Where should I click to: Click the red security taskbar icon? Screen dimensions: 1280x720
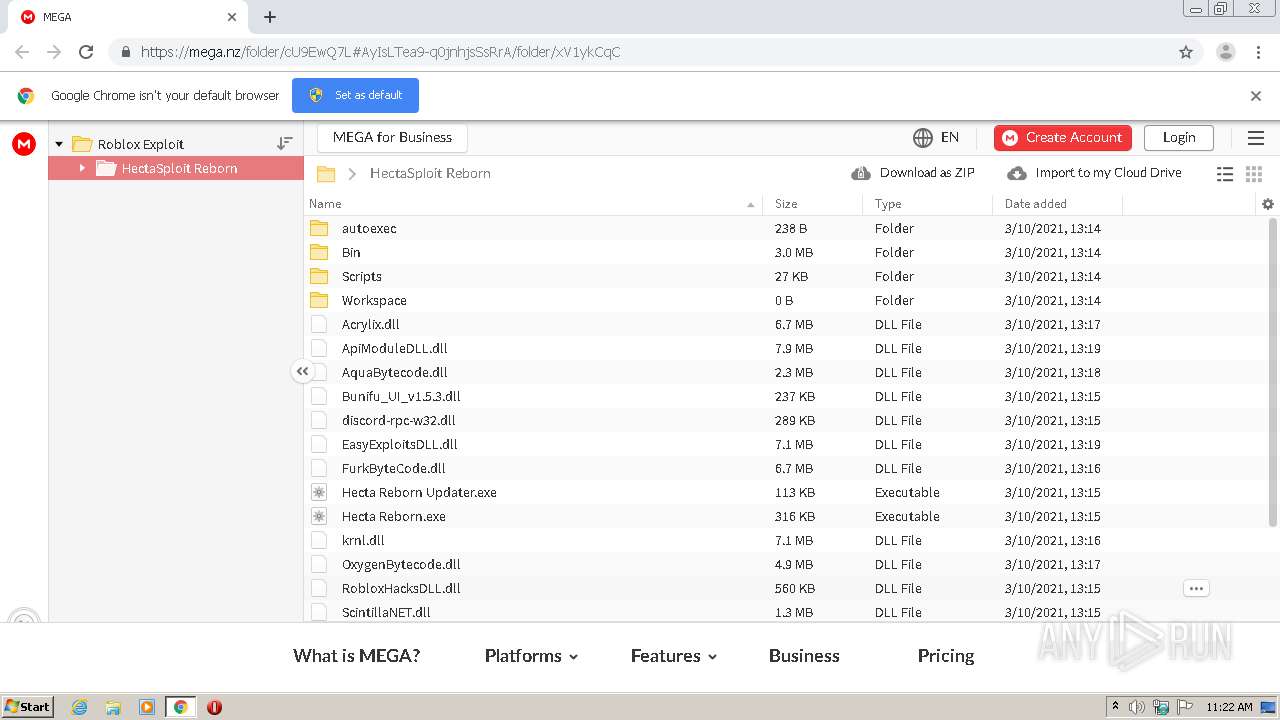click(x=214, y=707)
